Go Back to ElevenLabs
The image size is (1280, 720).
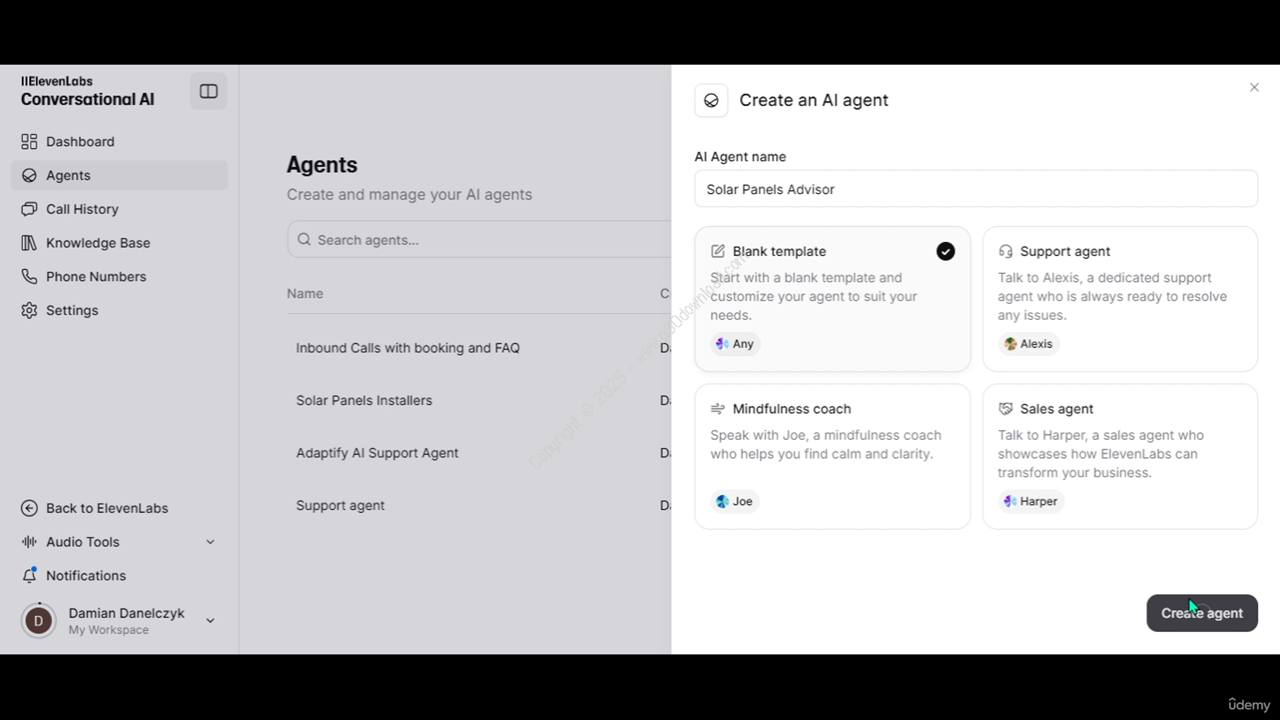pyautogui.click(x=120, y=508)
